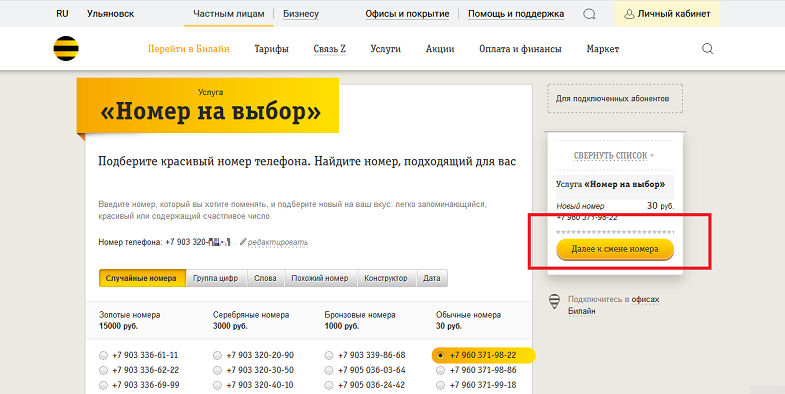Switch to the Дата tab

coord(432,278)
